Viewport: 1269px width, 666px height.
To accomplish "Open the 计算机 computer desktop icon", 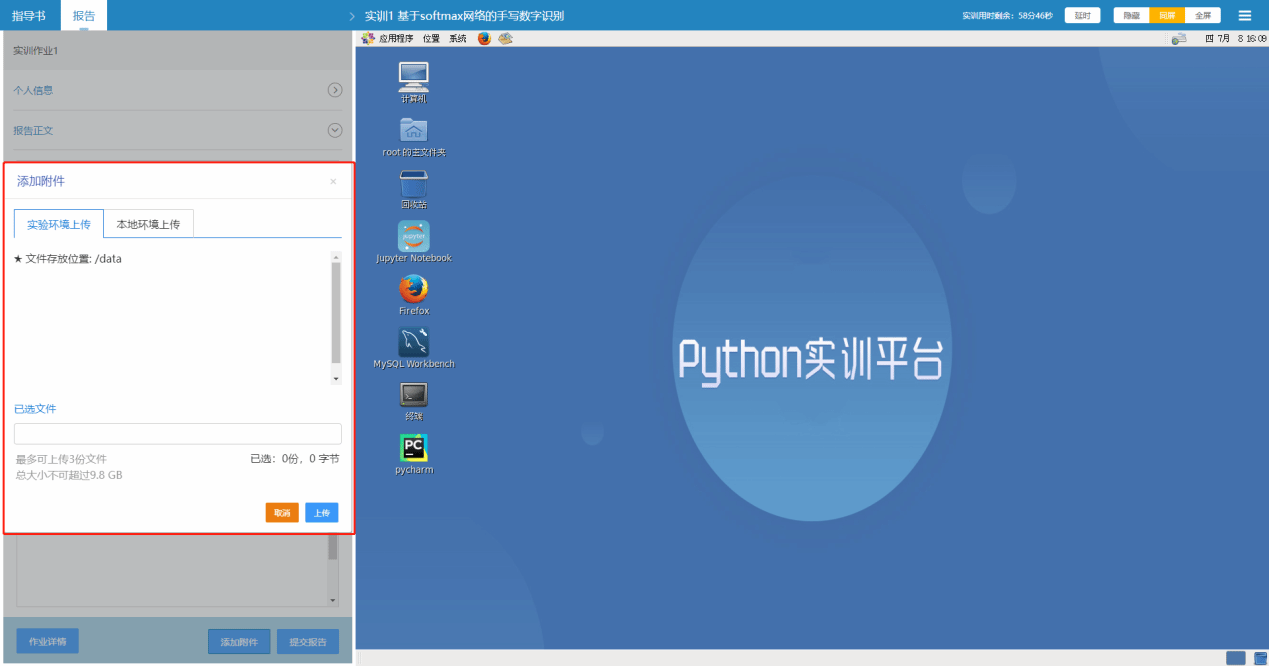I will pos(414,77).
